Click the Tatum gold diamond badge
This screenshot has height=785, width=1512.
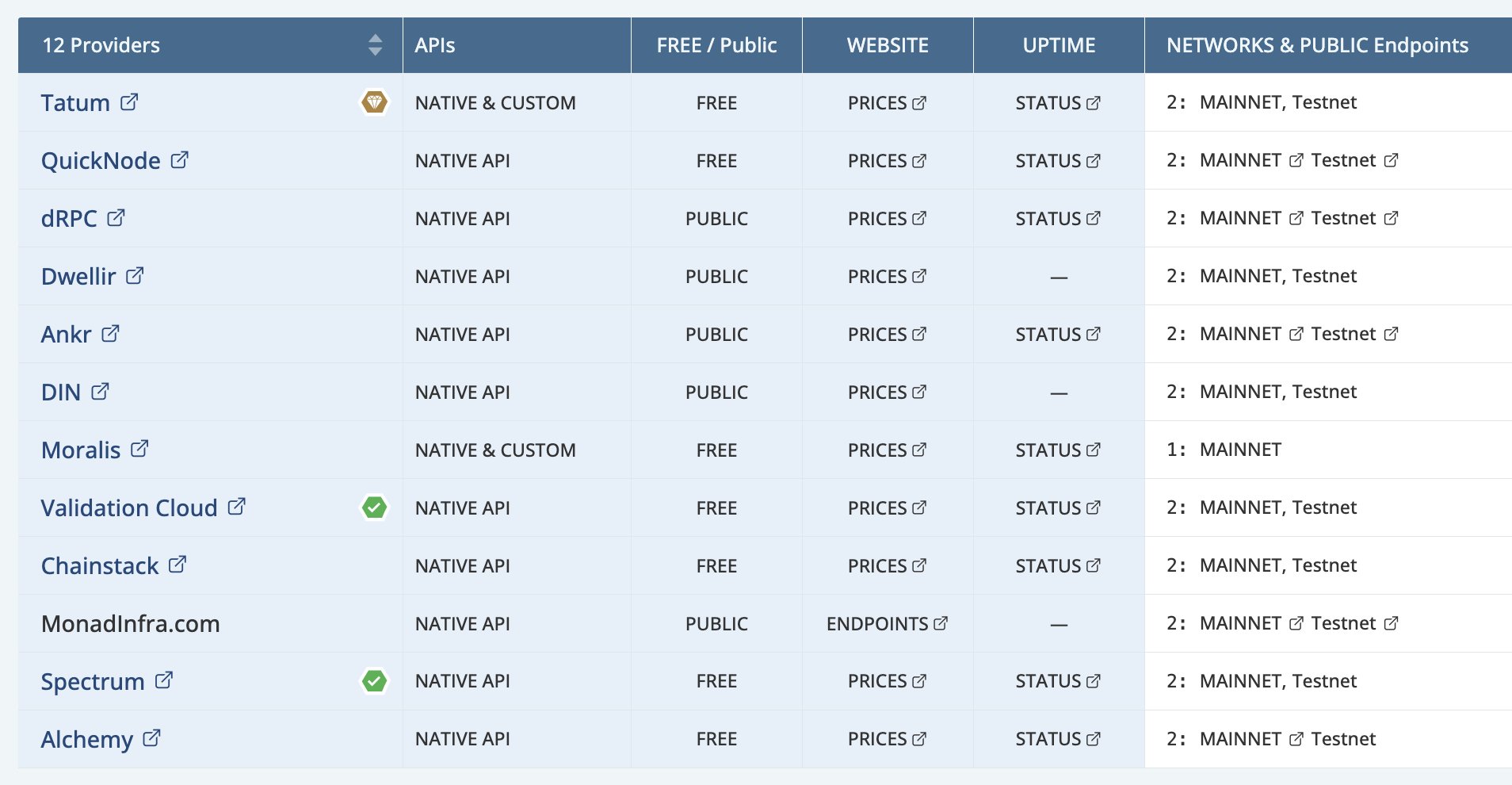[x=374, y=102]
